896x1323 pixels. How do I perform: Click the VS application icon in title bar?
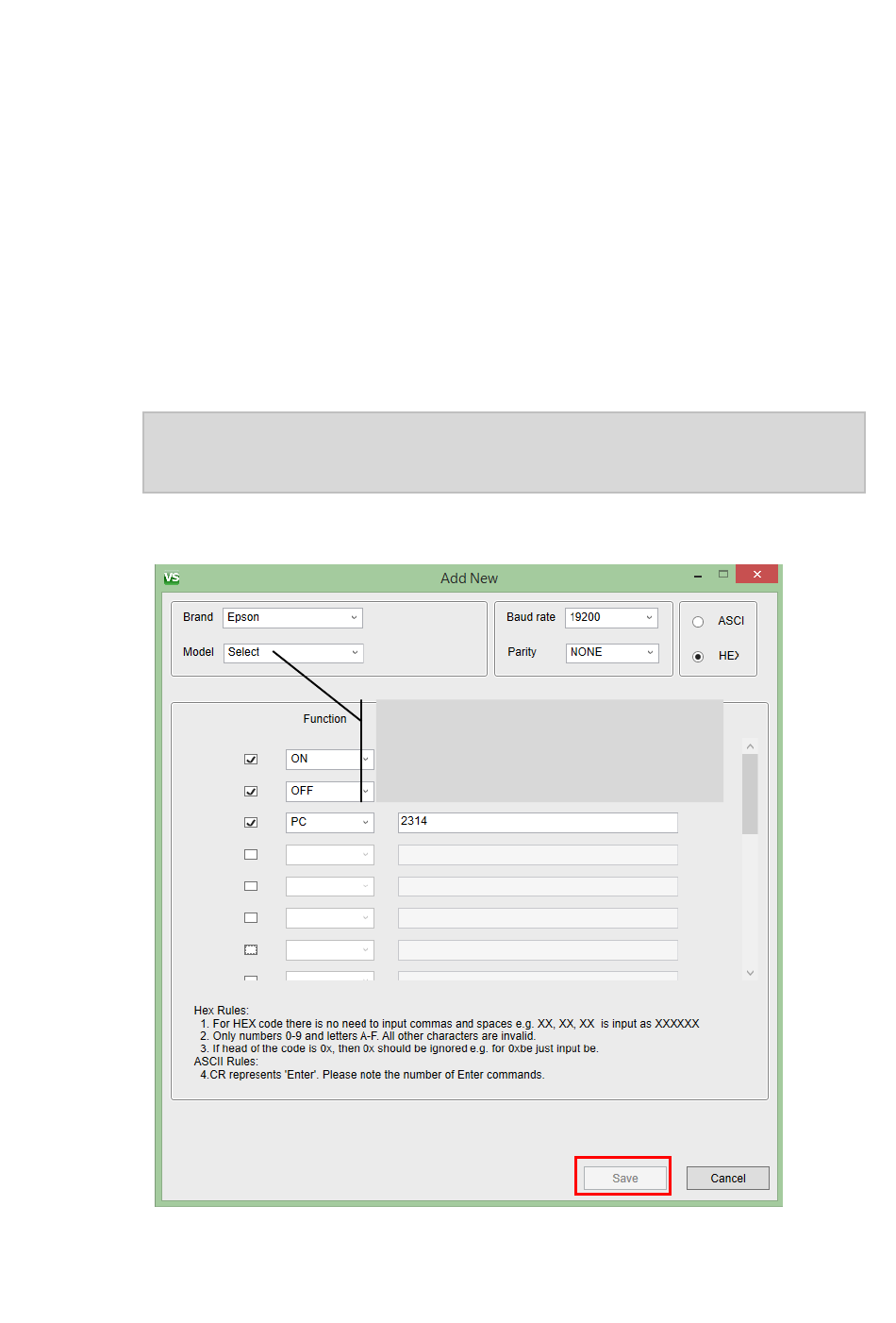point(172,578)
